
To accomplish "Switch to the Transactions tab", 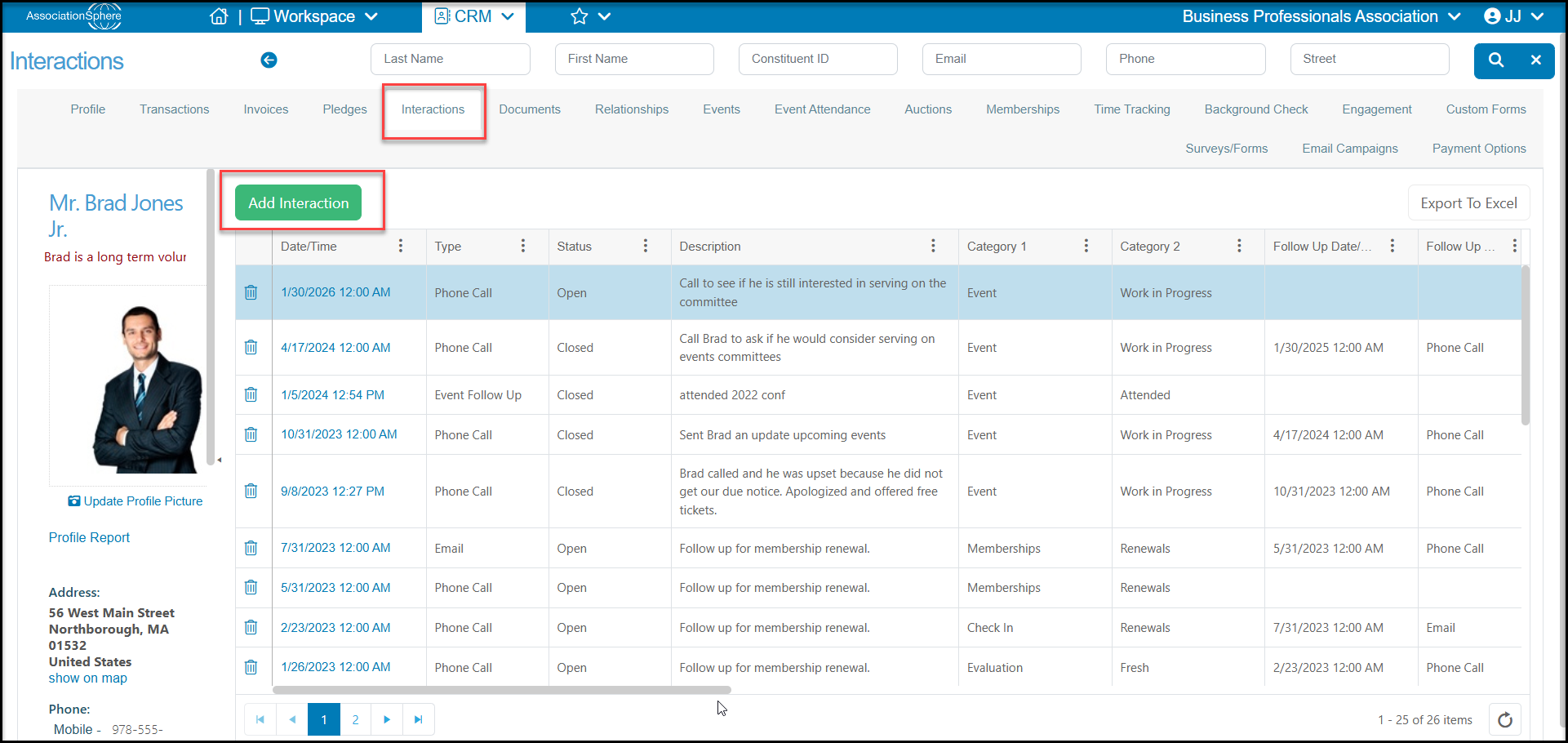I will click(x=174, y=109).
